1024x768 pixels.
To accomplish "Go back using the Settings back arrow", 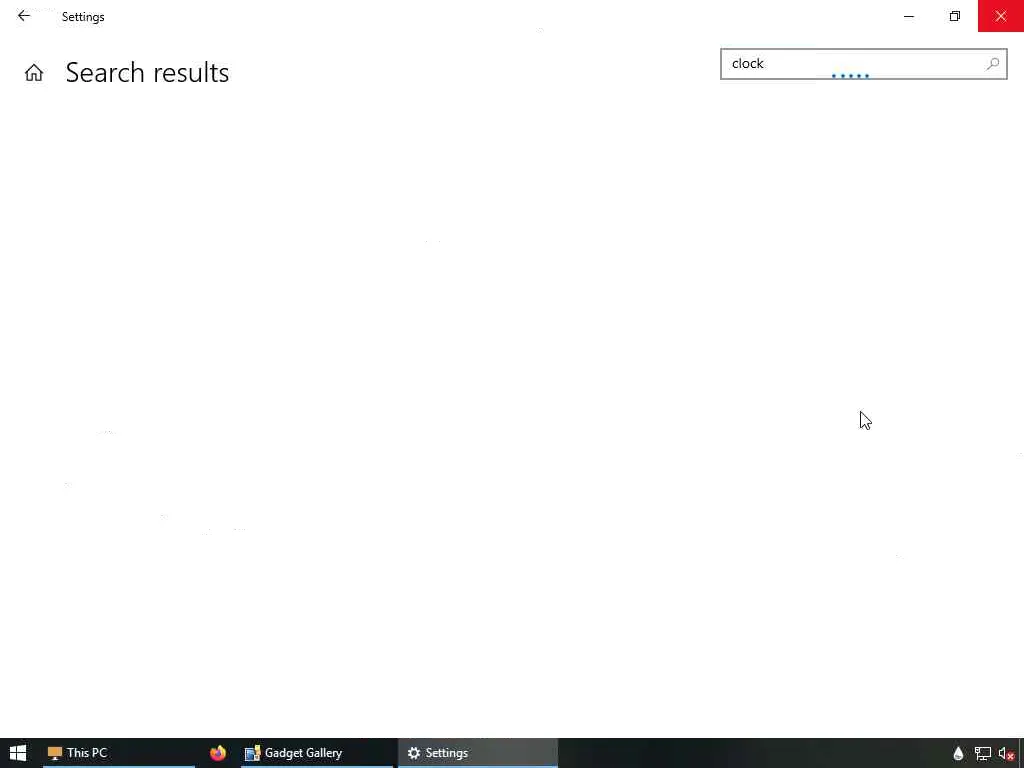I will click(x=24, y=16).
